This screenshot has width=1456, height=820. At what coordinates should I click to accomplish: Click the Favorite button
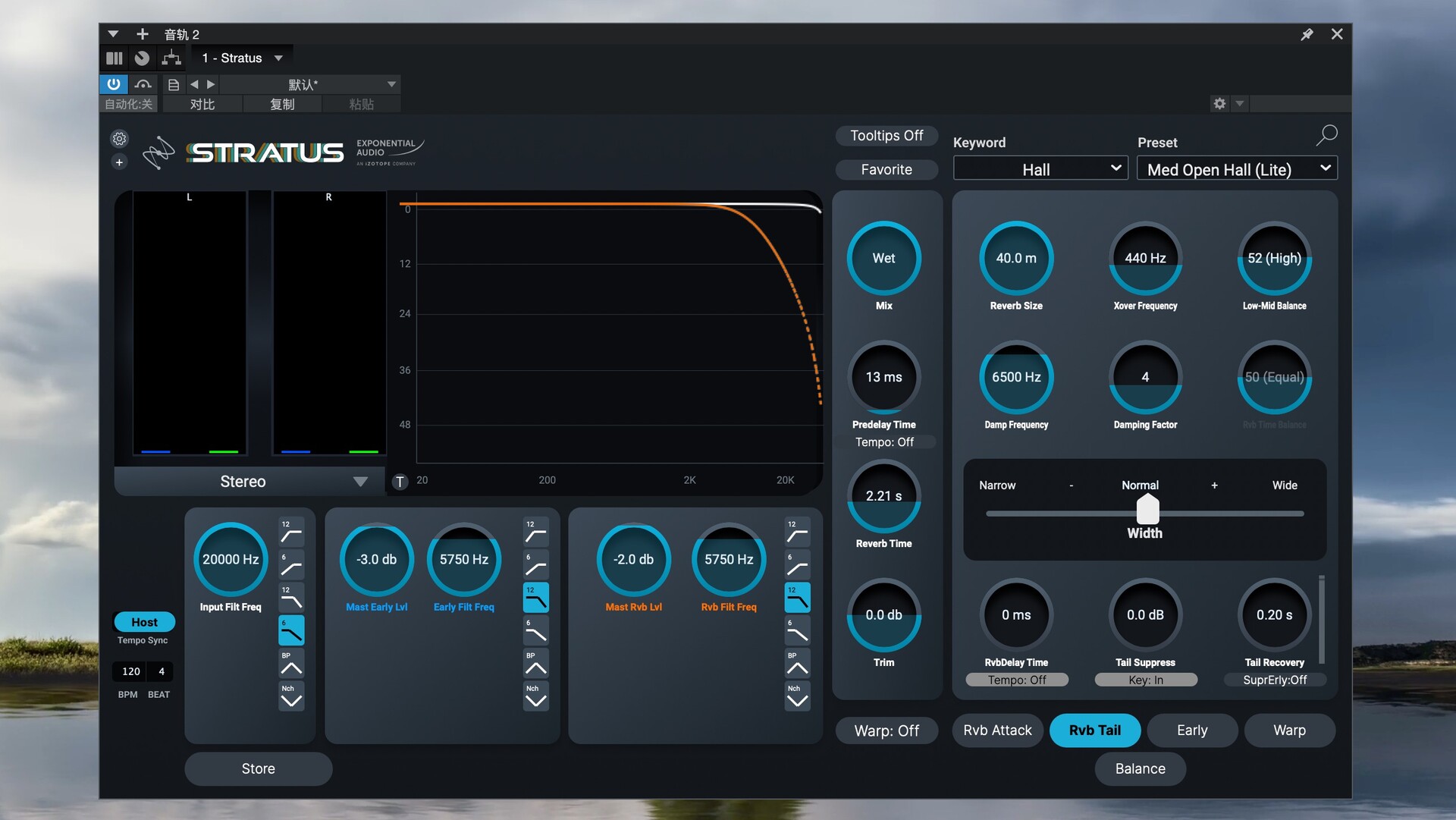886,170
